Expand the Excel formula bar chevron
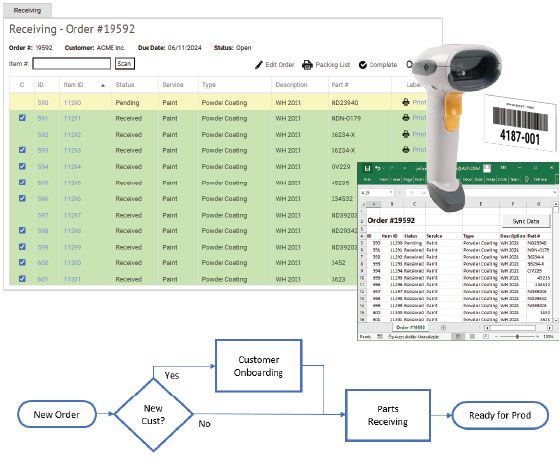Screen dimensions: 560x465 pyautogui.click(x=555, y=192)
